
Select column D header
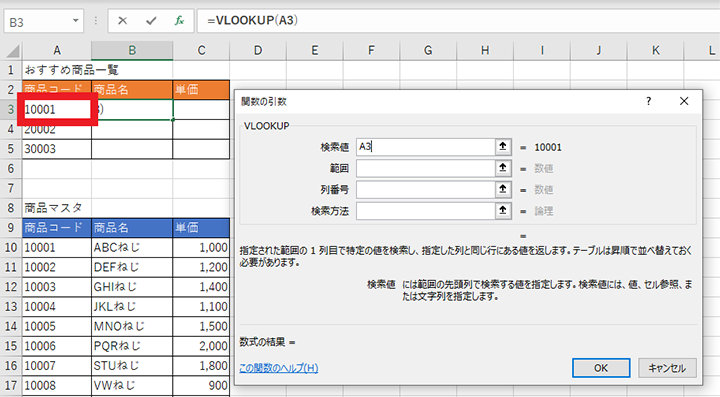coord(258,50)
